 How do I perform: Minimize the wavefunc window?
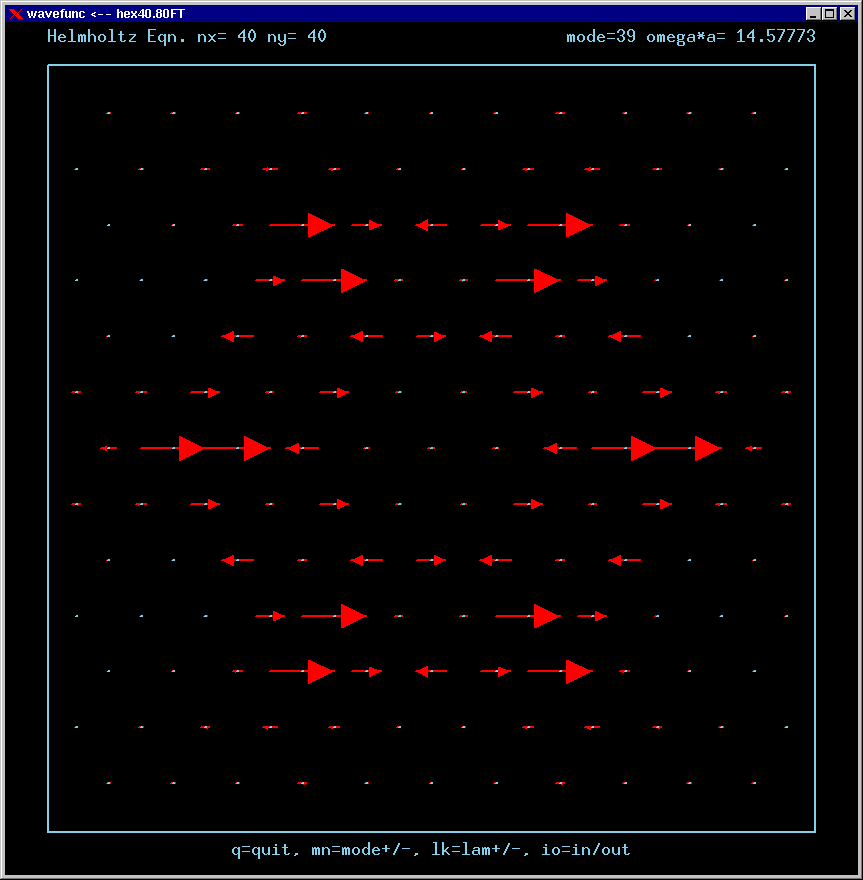click(813, 14)
